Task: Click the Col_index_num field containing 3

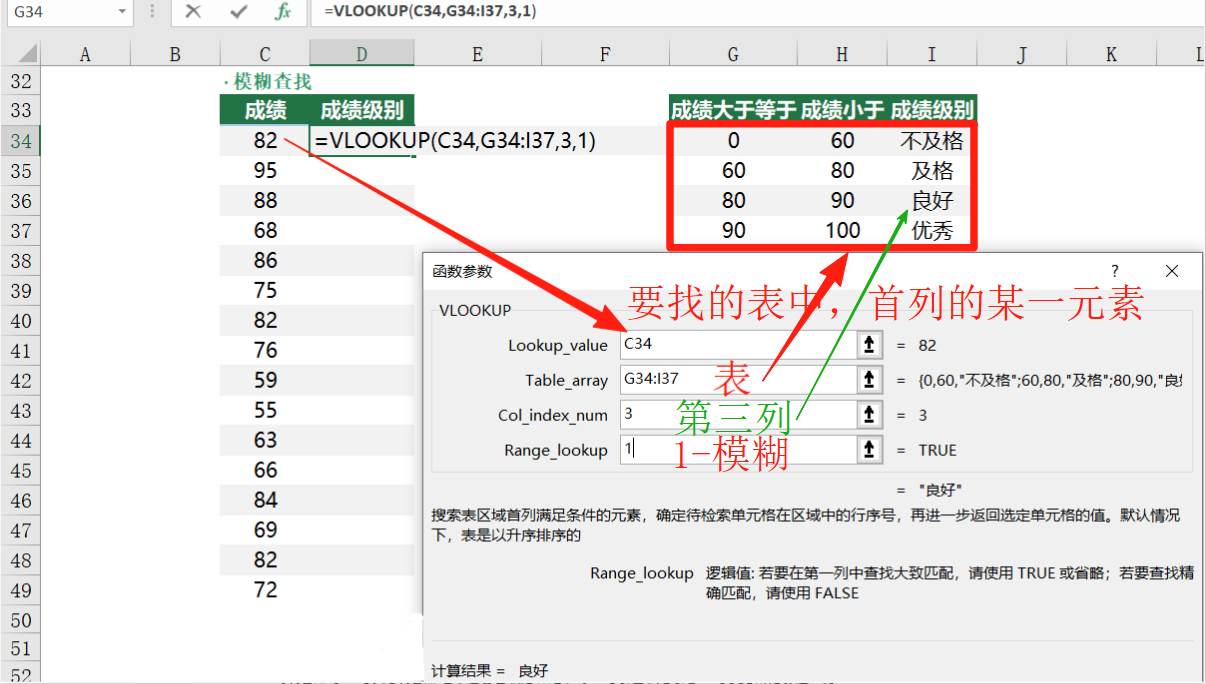Action: tap(738, 415)
